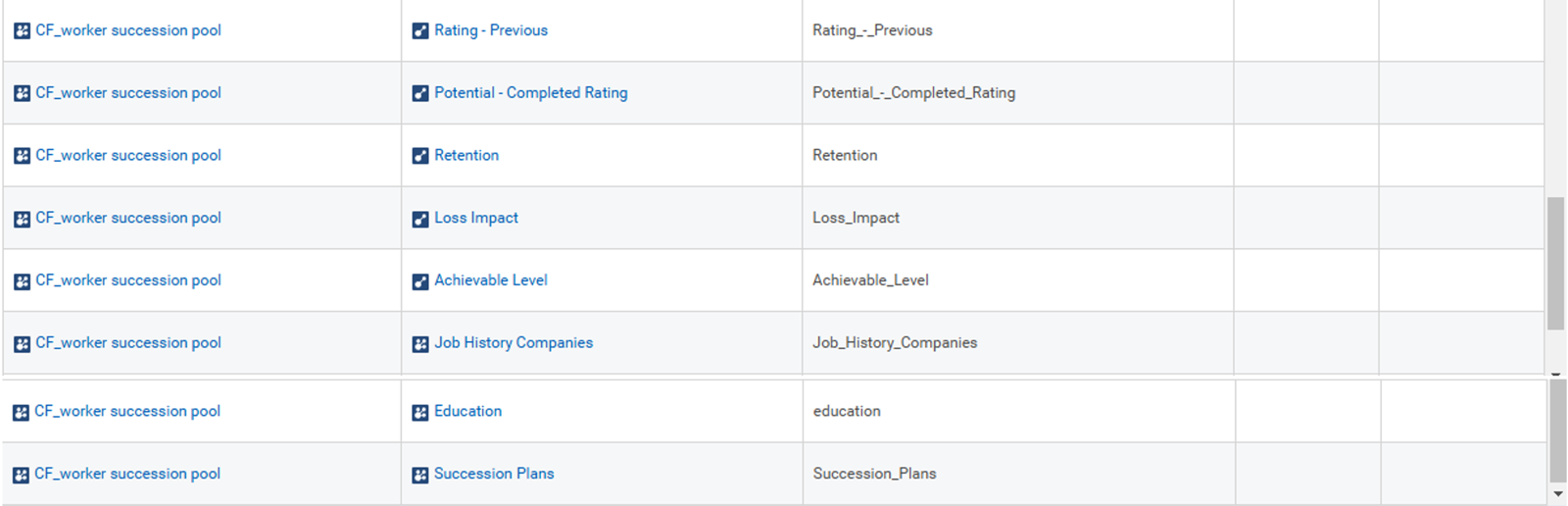This screenshot has height=506, width=1568.
Task: Open the Rating - Previous link
Action: pos(491,30)
